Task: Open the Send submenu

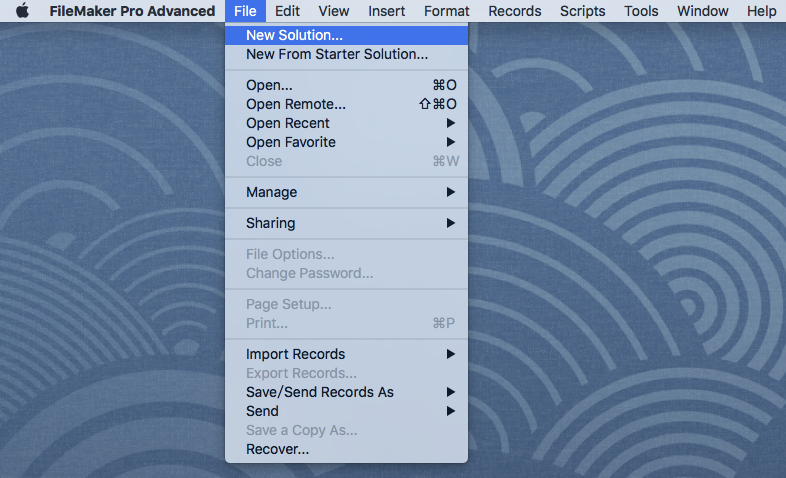Action: 346,411
